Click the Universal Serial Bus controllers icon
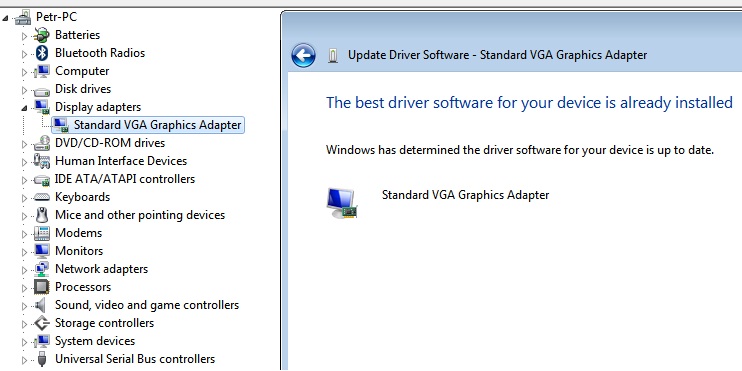The width and height of the screenshot is (742, 371). click(42, 359)
